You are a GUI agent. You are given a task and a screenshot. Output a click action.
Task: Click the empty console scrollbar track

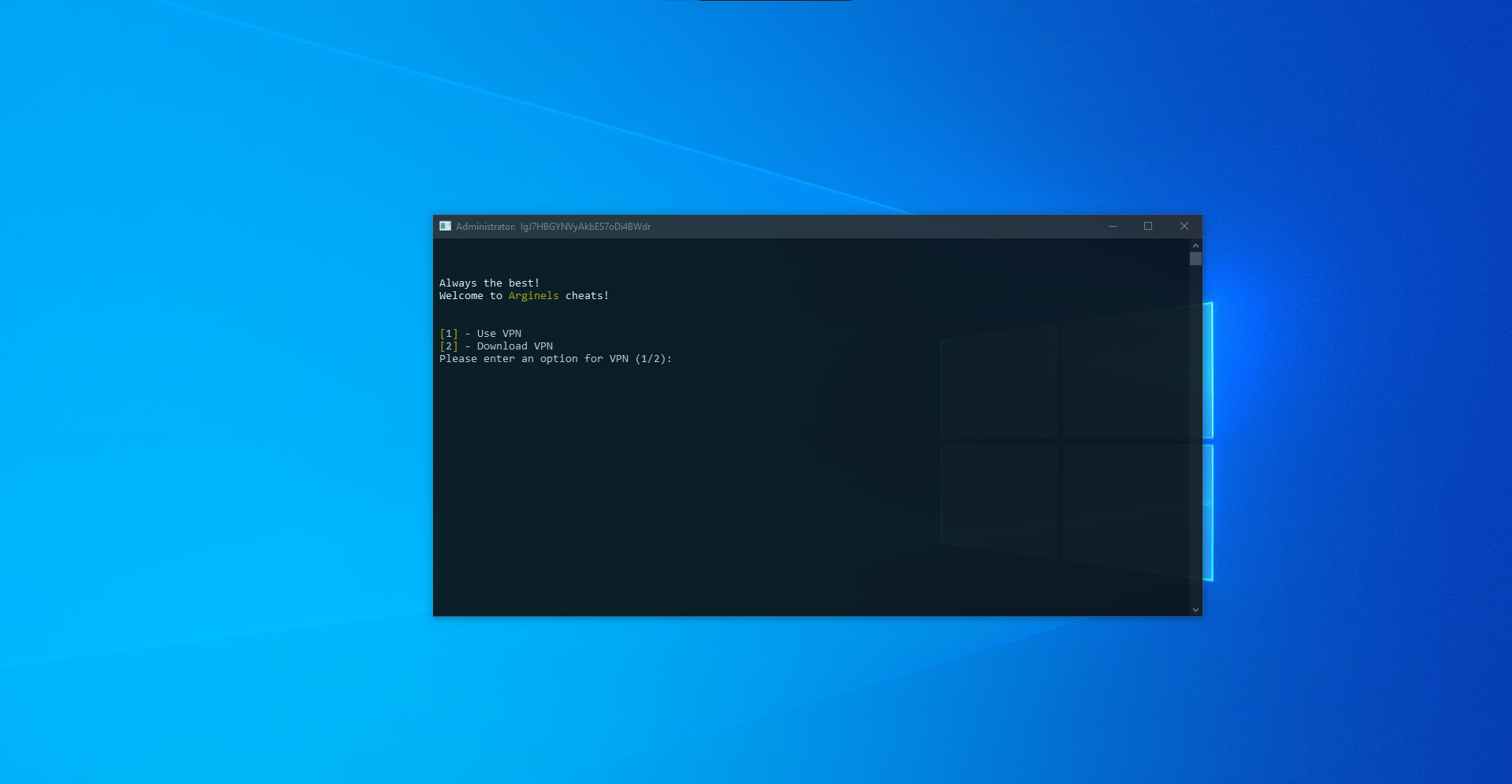click(x=1195, y=433)
